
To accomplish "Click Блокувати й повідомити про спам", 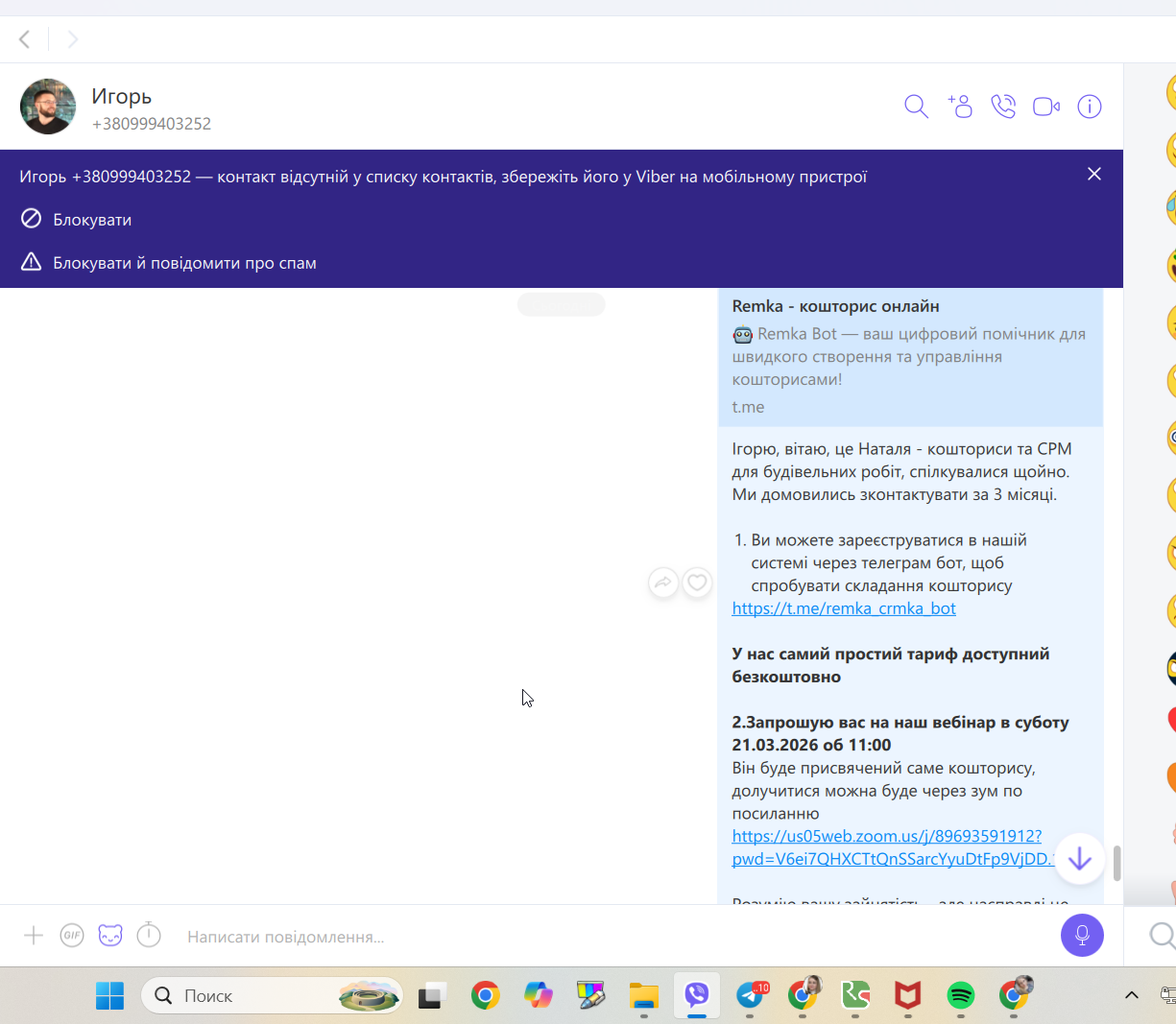I will (168, 263).
